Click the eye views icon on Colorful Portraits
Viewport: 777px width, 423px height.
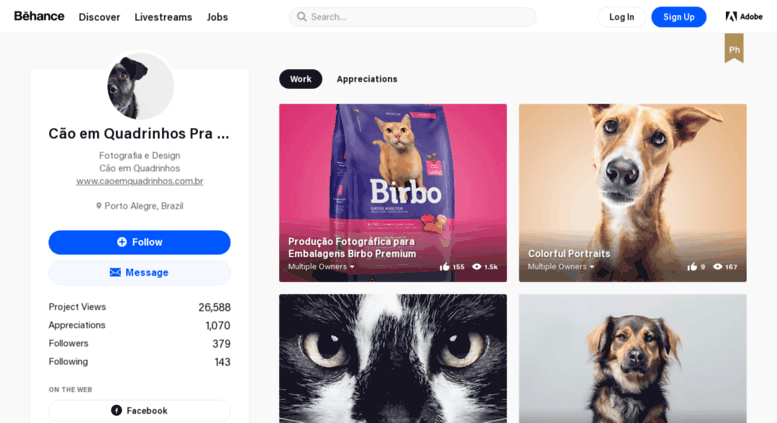click(717, 266)
